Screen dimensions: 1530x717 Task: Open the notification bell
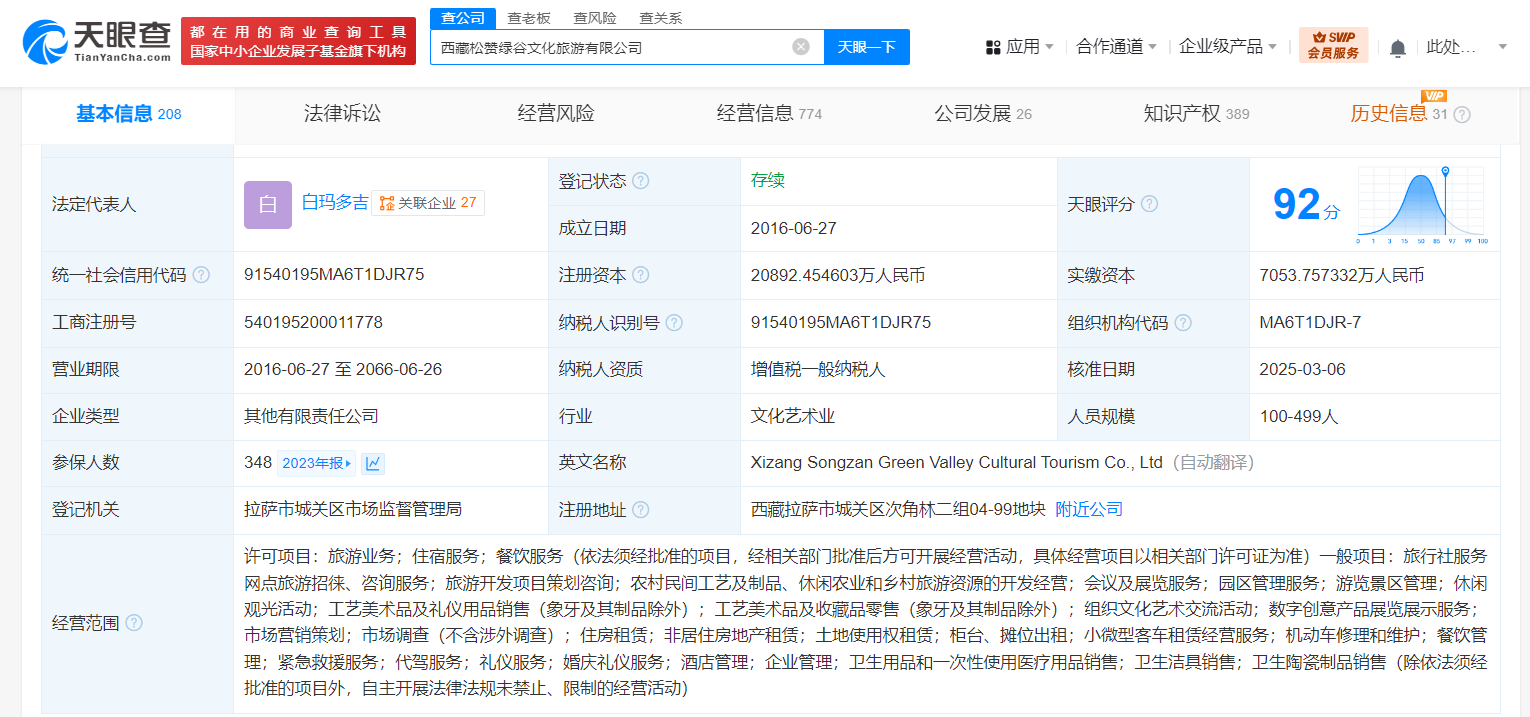click(x=1397, y=48)
